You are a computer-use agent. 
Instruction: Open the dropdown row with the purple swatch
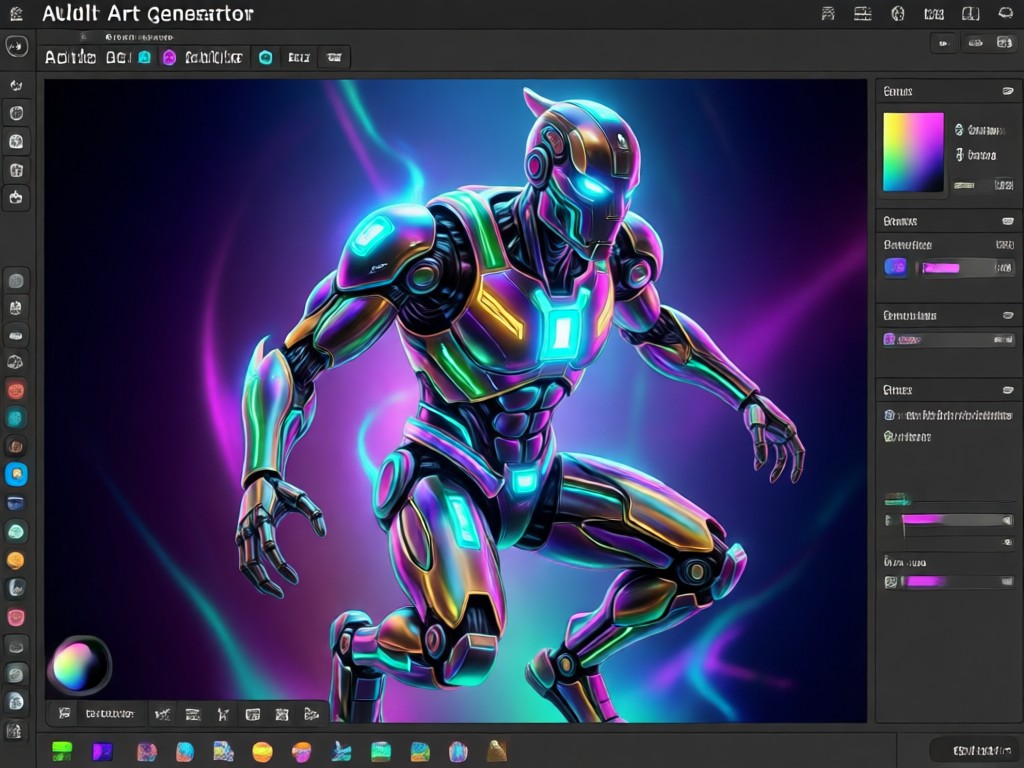[x=948, y=340]
